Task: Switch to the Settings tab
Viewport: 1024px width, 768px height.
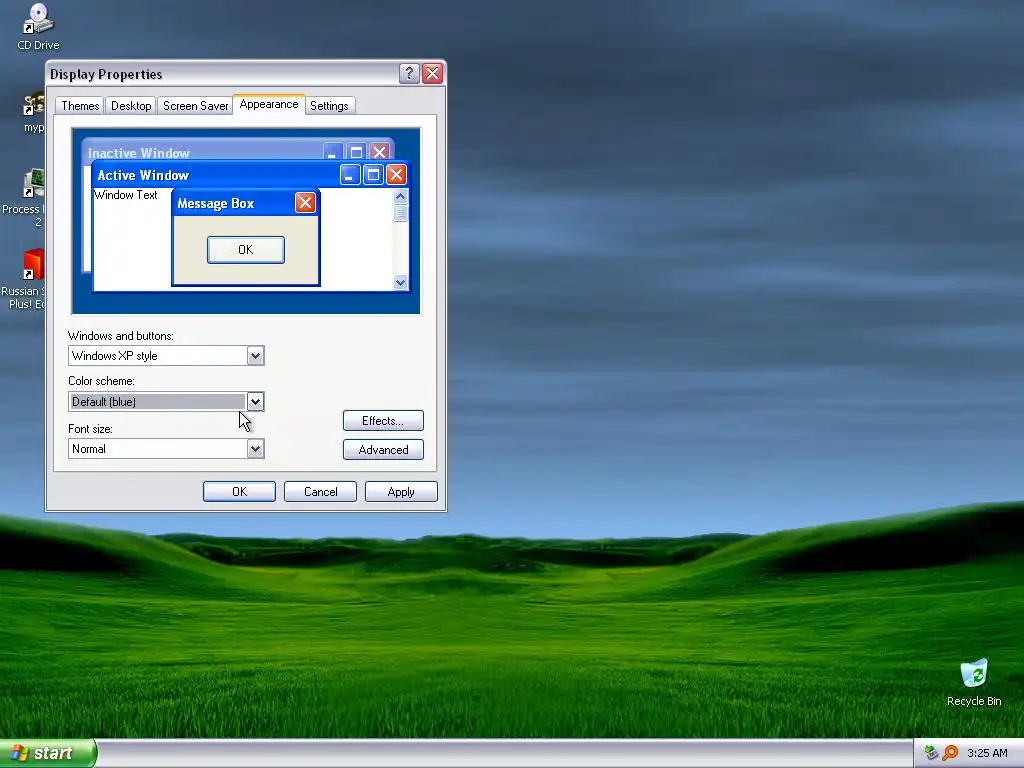Action: click(329, 106)
